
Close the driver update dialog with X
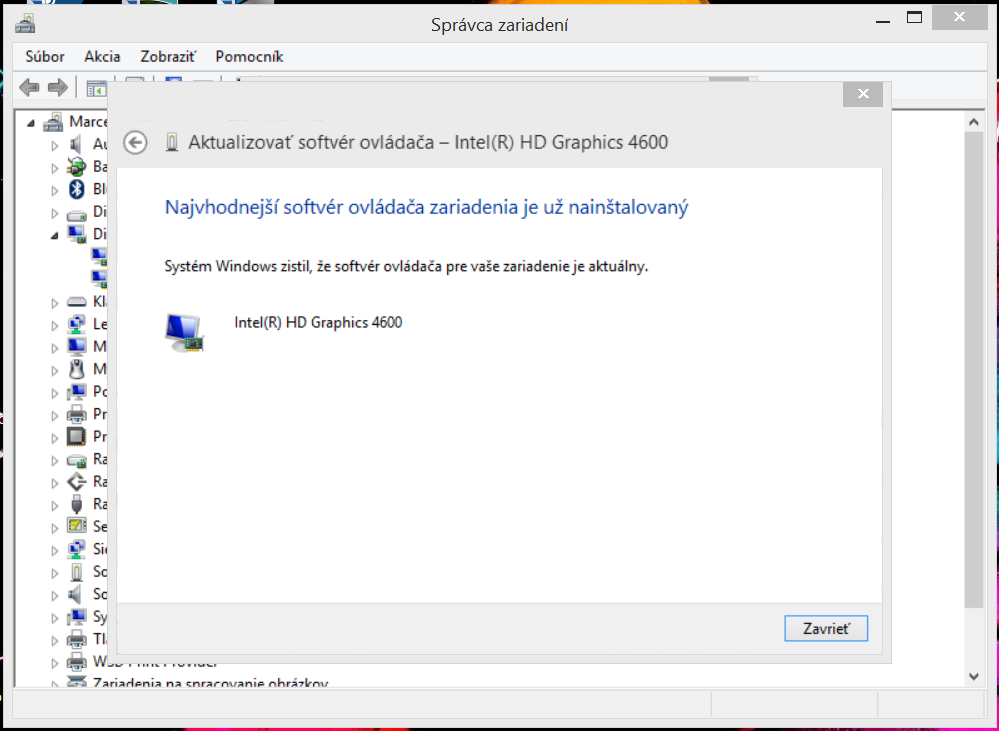point(862,95)
